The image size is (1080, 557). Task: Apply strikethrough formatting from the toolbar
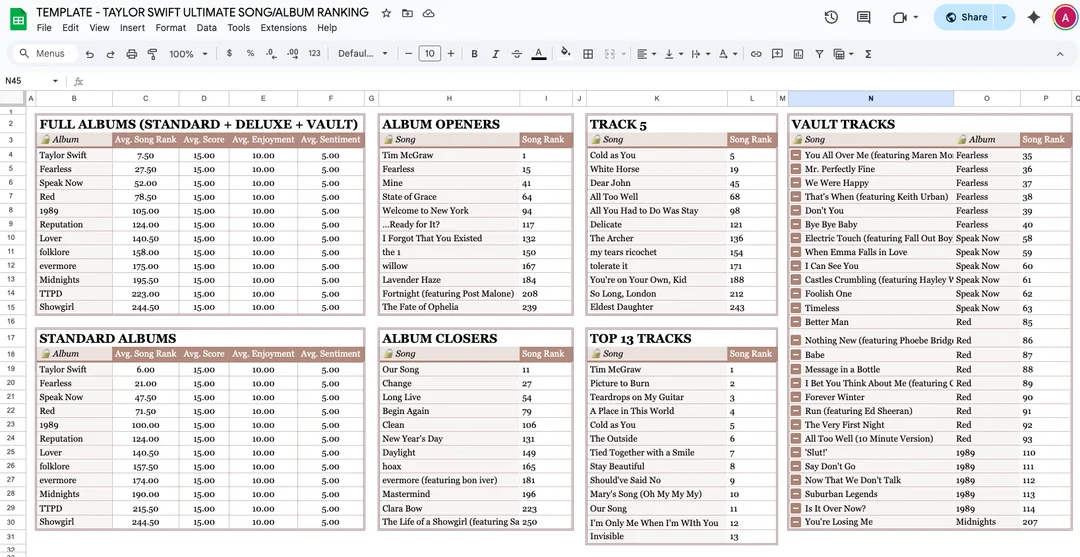pos(516,54)
